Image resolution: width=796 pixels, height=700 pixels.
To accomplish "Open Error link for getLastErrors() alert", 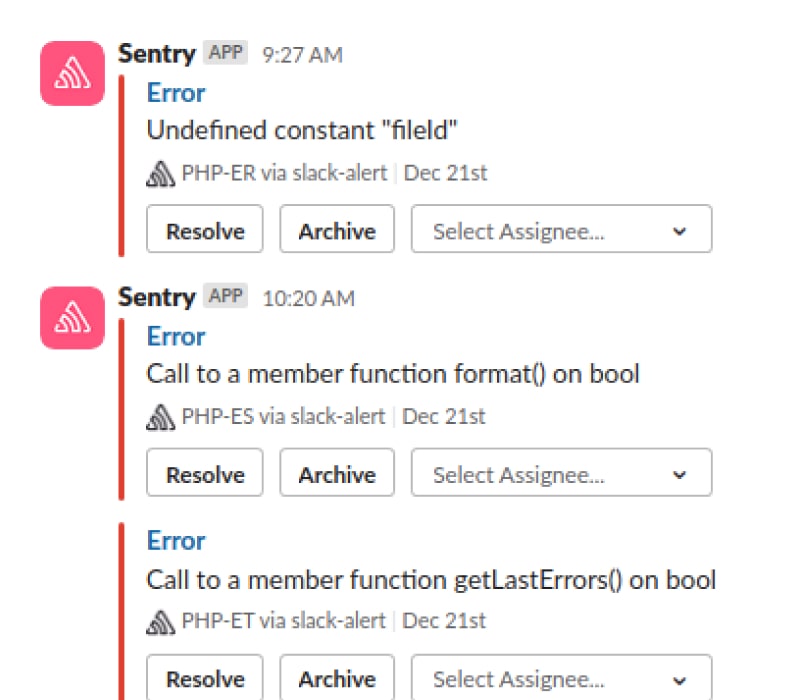I will [176, 541].
